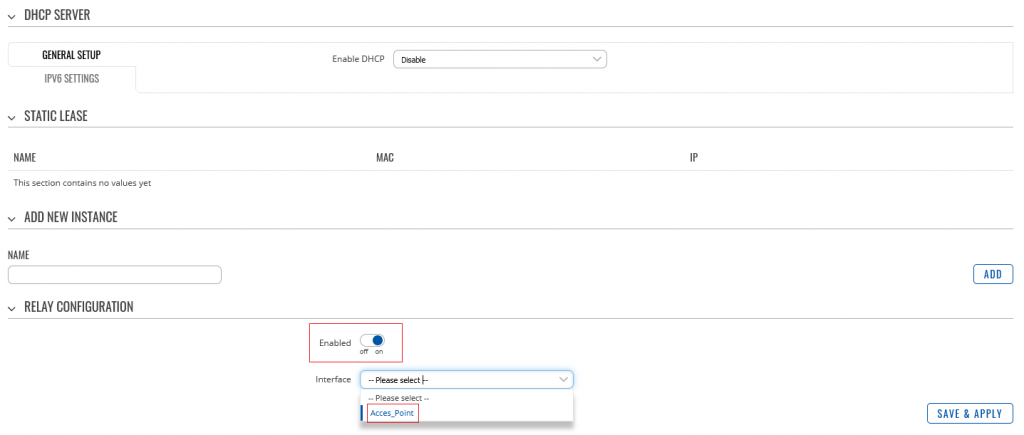Collapse the Static Lease section chevron
The image size is (1024, 435).
(12, 117)
